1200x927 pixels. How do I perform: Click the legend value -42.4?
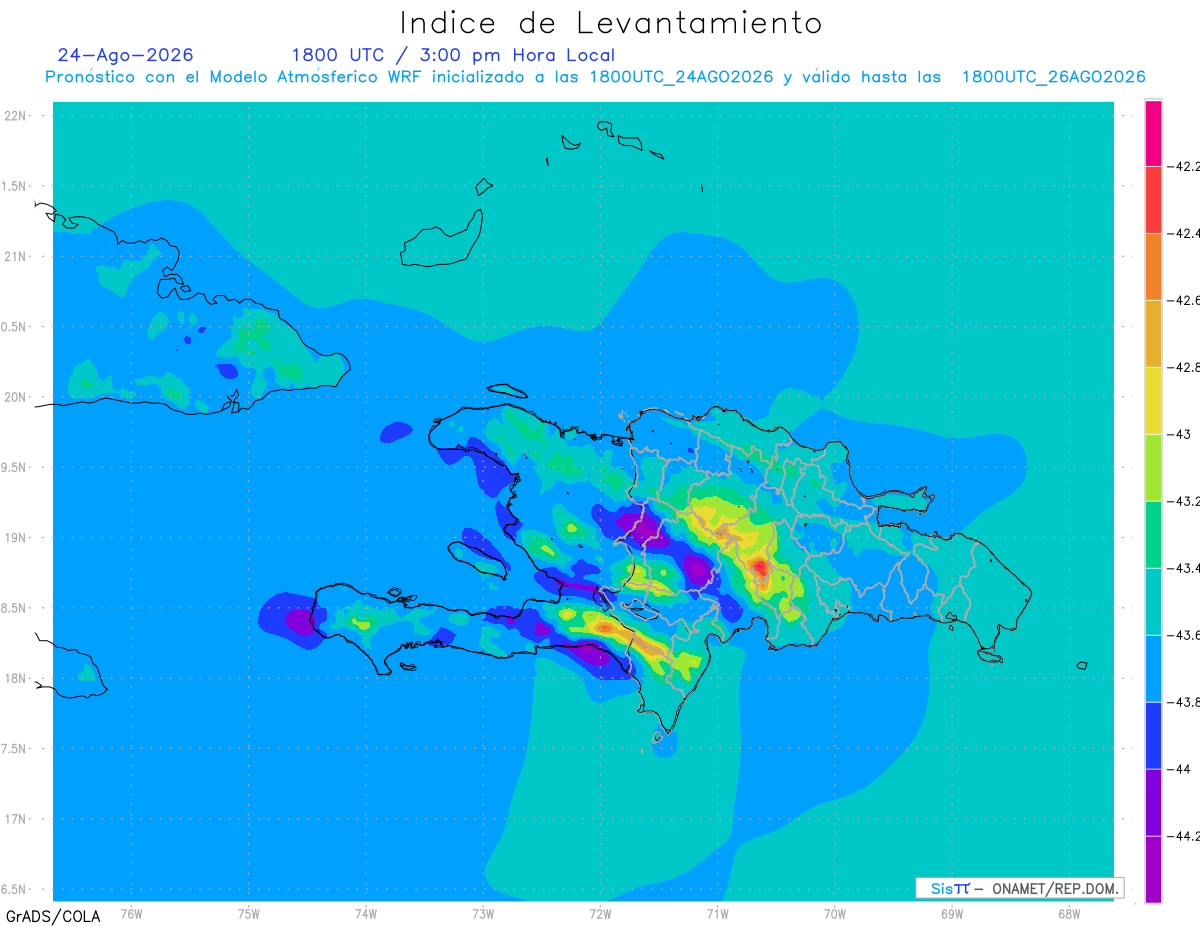(1183, 233)
